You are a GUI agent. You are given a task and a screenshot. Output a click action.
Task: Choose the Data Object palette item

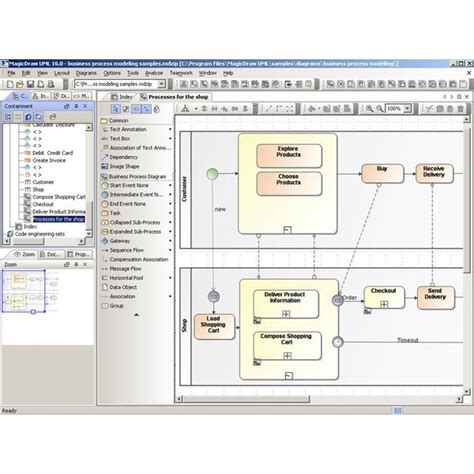123,287
